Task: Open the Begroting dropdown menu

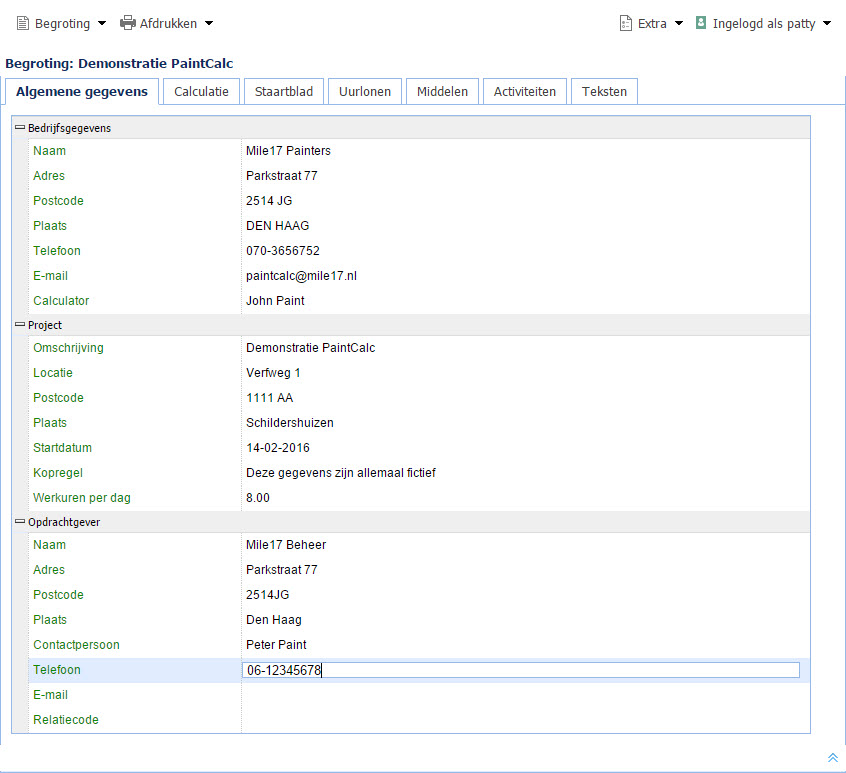Action: [x=62, y=23]
